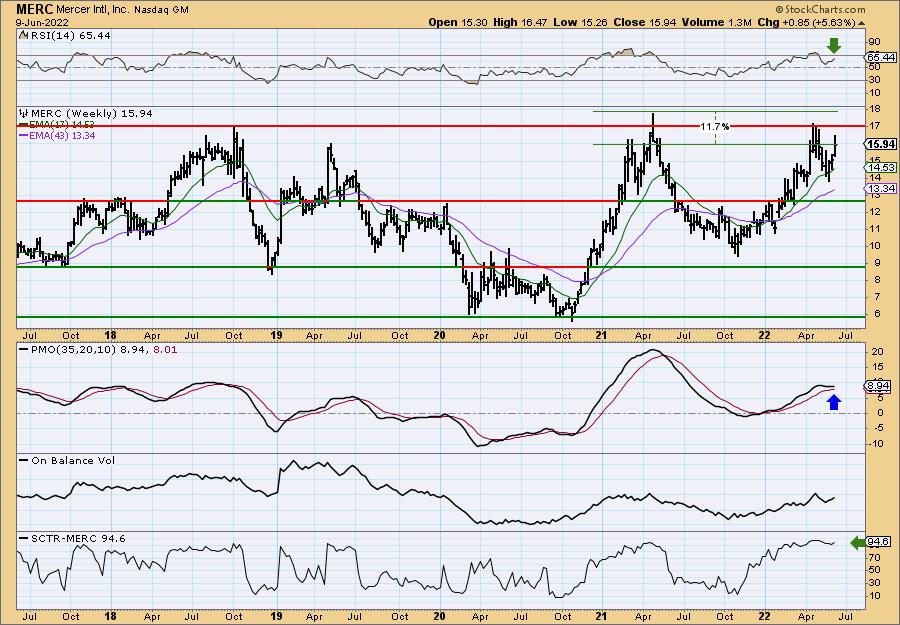Screen dimensions: 900x625
Task: Click the Open 15.30 value
Action: (x=458, y=22)
